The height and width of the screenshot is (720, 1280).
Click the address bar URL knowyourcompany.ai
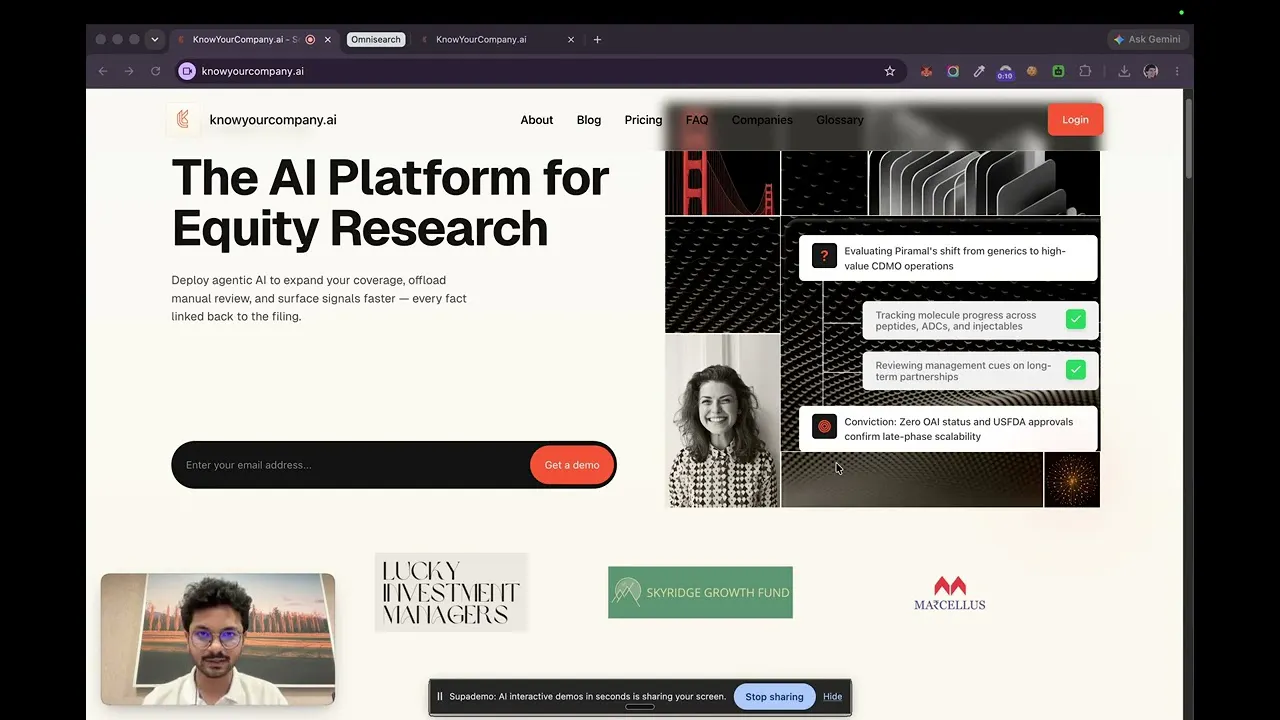tap(252, 71)
